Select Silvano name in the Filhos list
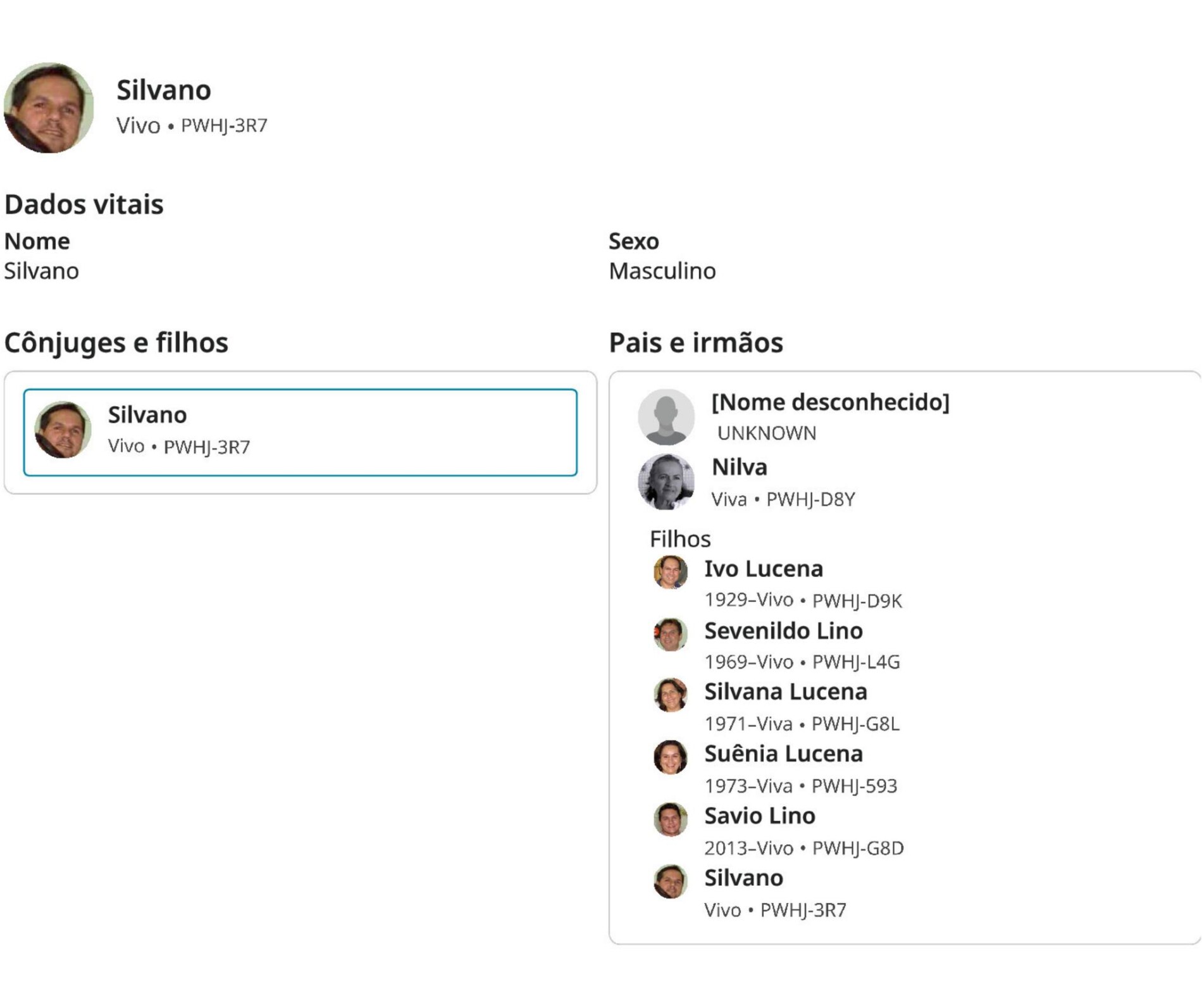The height and width of the screenshot is (1008, 1202). pos(743,878)
